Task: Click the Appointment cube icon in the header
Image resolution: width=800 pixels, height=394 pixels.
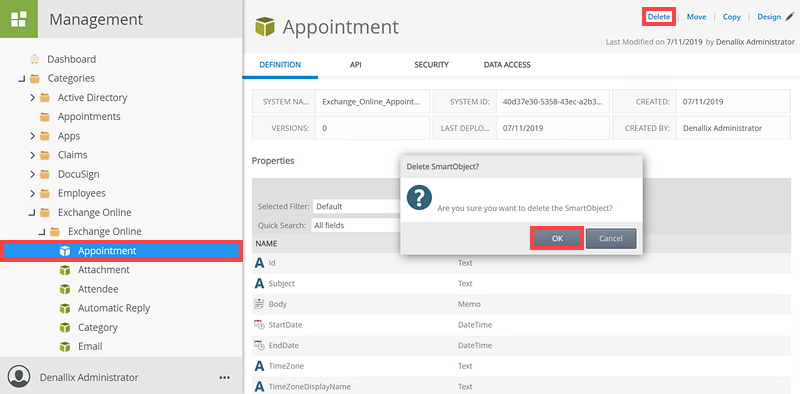Action: coord(265,27)
